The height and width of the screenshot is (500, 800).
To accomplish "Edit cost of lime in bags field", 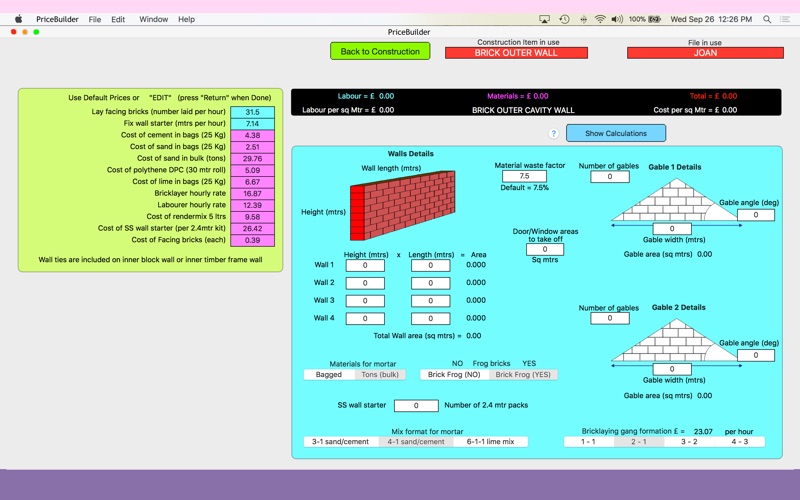I will (x=253, y=182).
